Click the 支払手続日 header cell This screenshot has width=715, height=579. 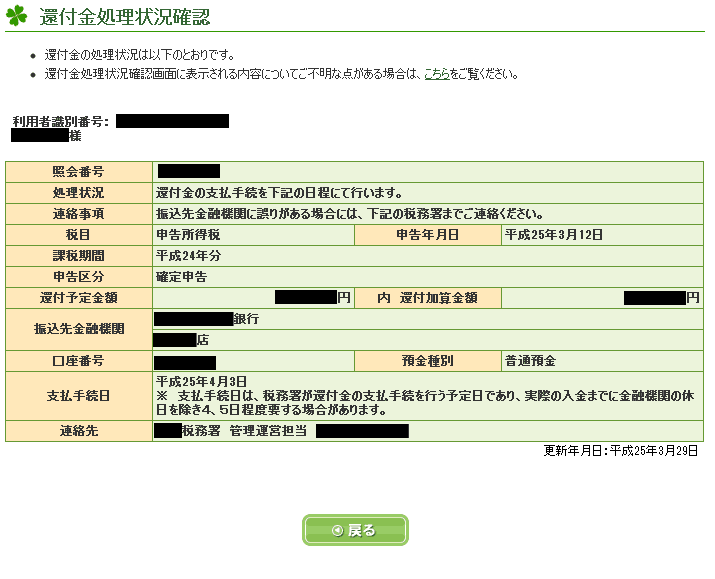(79, 396)
